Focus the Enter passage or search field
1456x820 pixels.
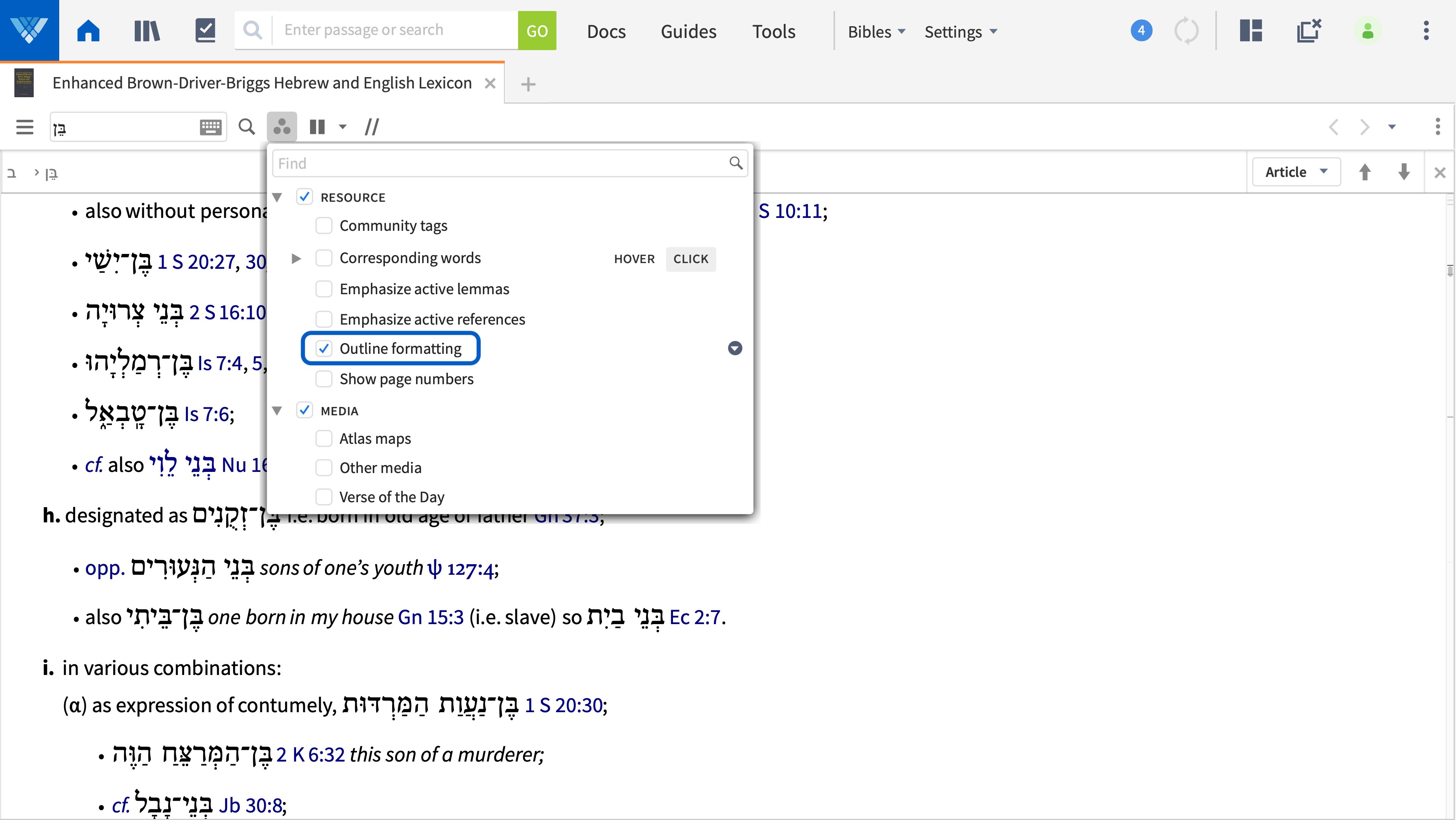[x=394, y=30]
